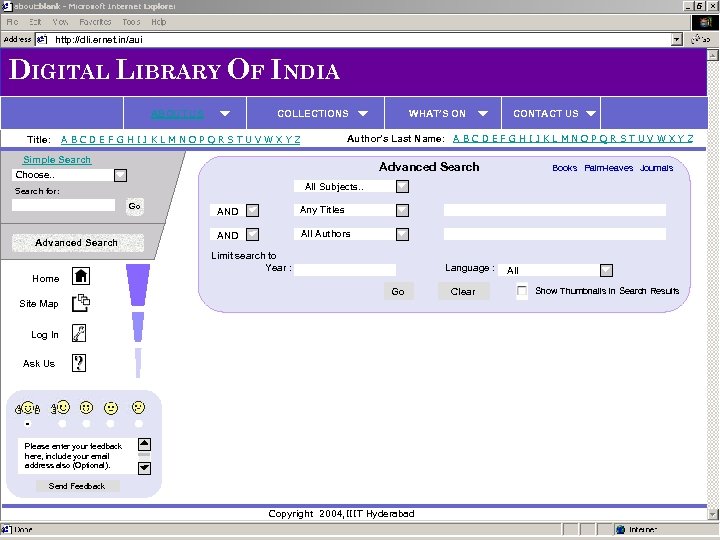Open the Help menu in menu bar
The height and width of the screenshot is (540, 720).
point(159,22)
